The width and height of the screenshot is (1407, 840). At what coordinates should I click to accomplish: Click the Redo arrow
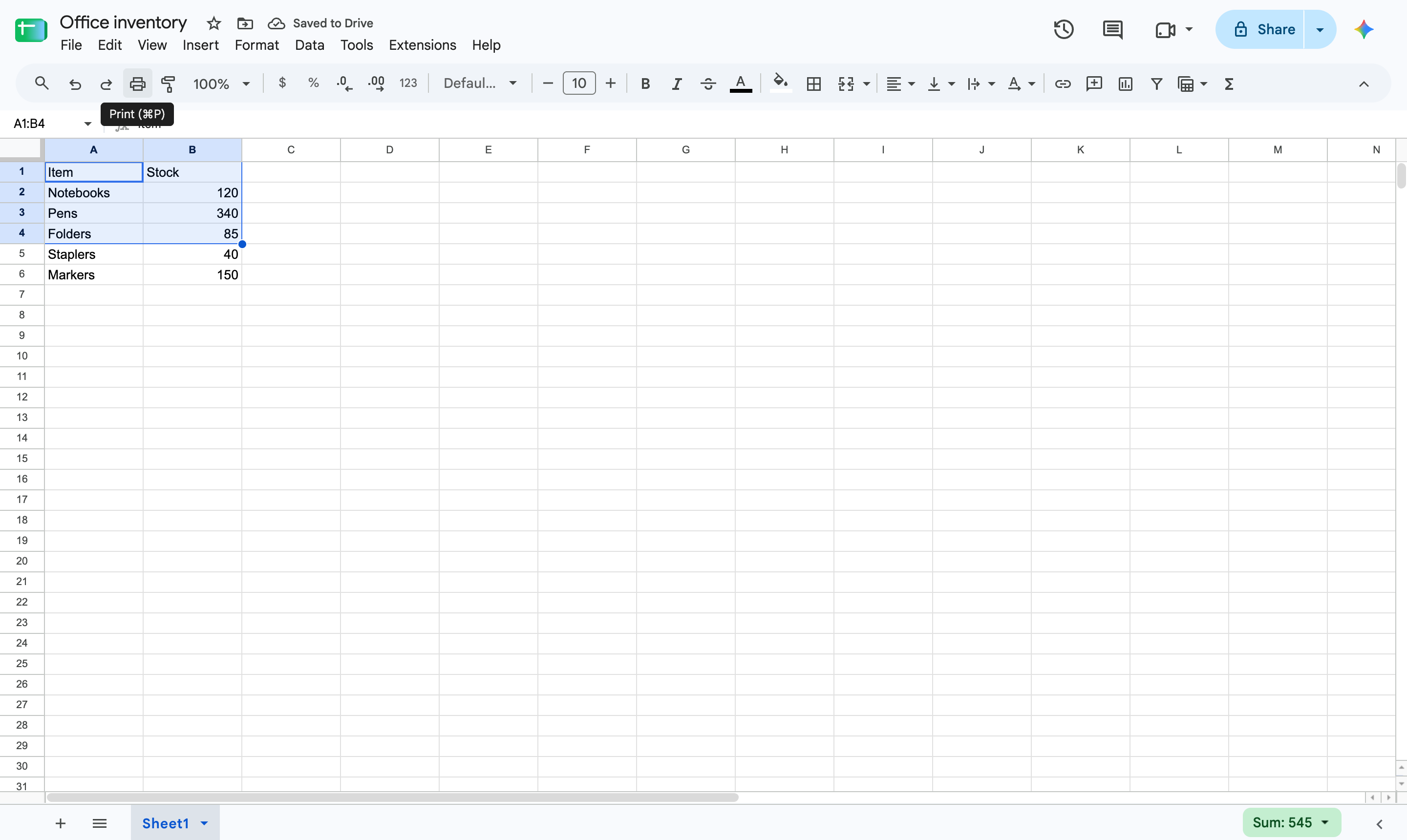pyautogui.click(x=106, y=84)
